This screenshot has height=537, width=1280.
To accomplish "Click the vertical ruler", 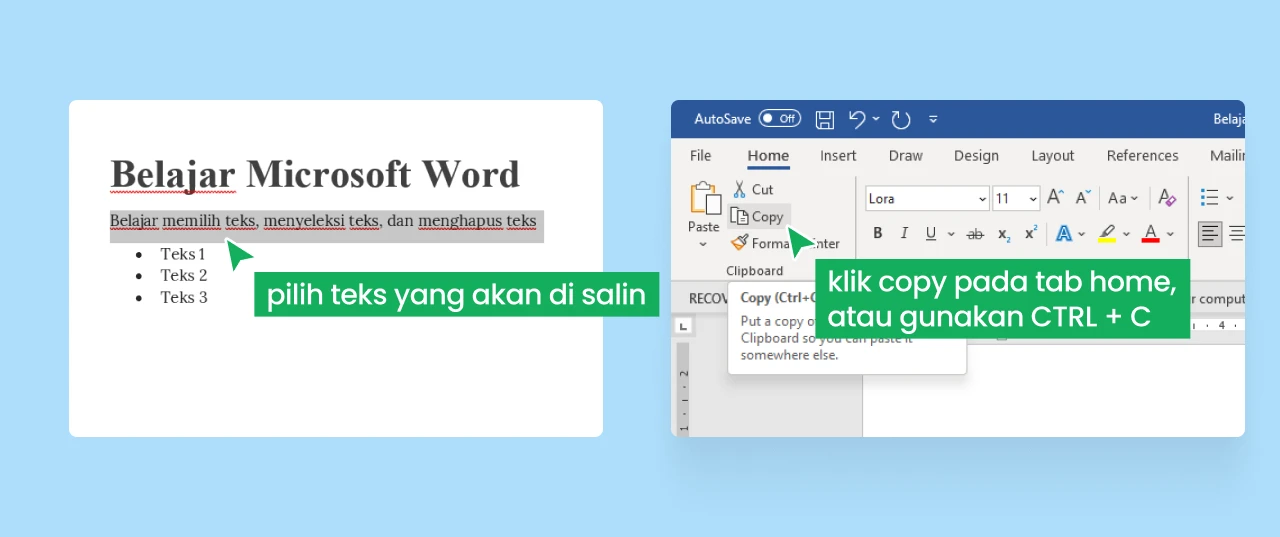I will (683, 389).
